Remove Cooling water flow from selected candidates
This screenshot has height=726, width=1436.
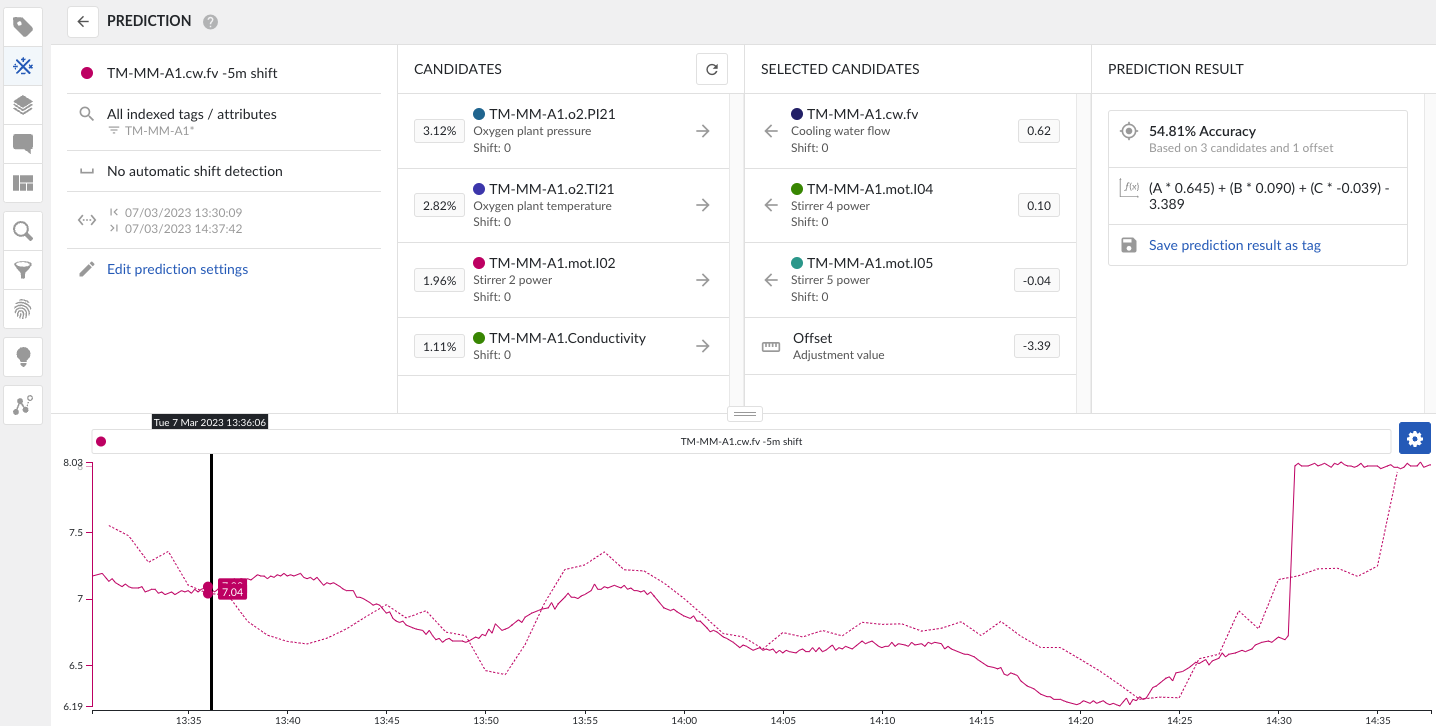click(770, 131)
